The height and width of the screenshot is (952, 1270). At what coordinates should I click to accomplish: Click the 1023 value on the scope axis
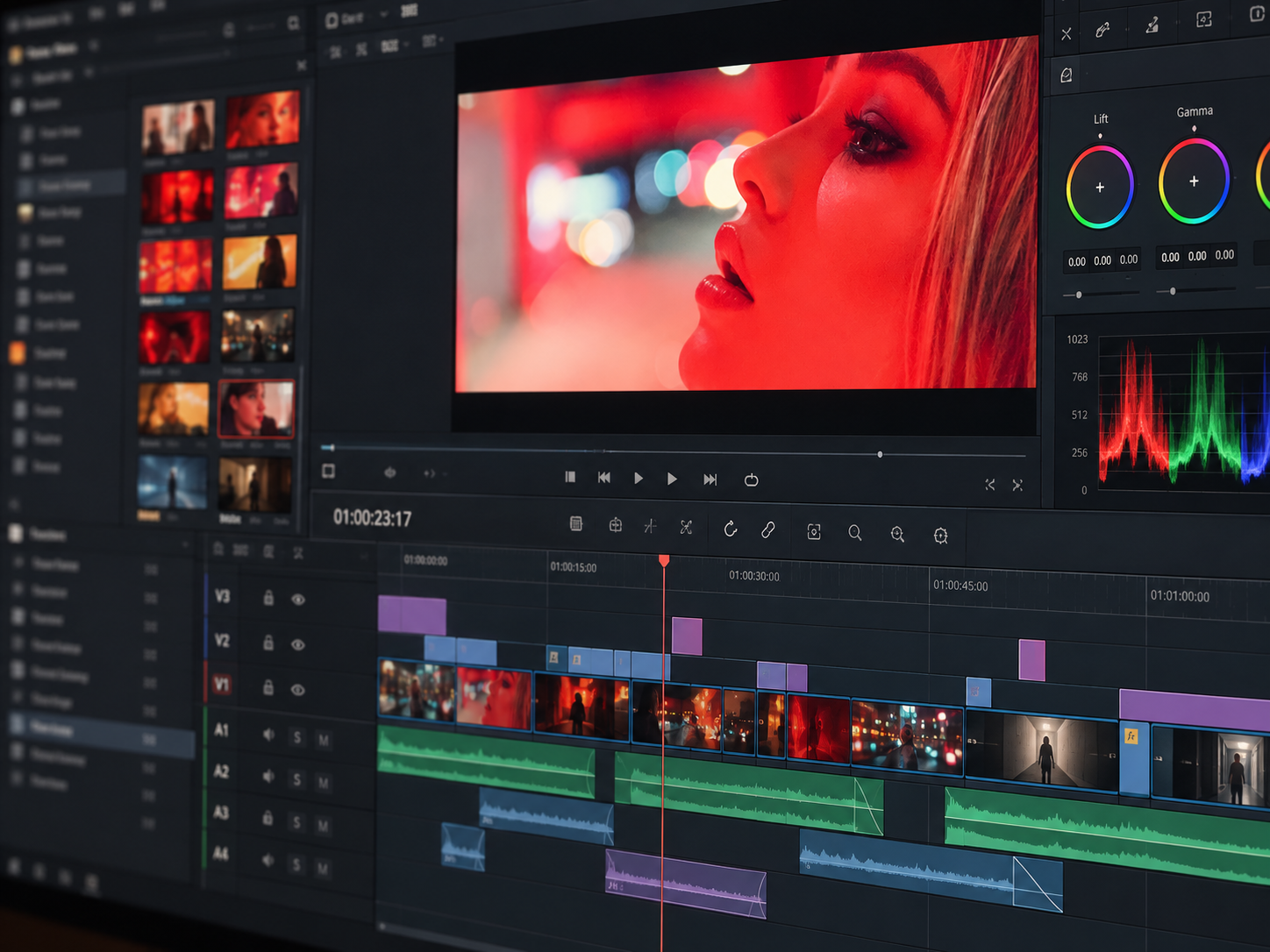tap(1077, 339)
